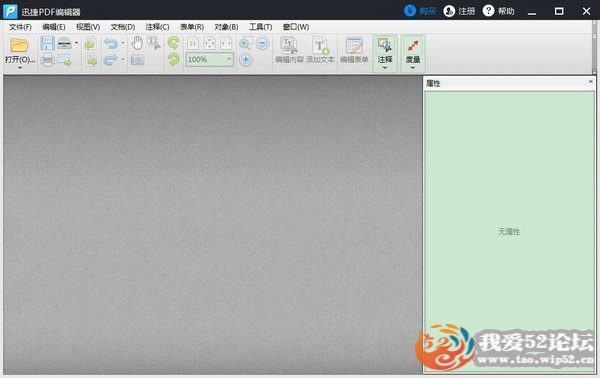Select the text selection tool
Screen dimensions: 600x378
point(154,43)
